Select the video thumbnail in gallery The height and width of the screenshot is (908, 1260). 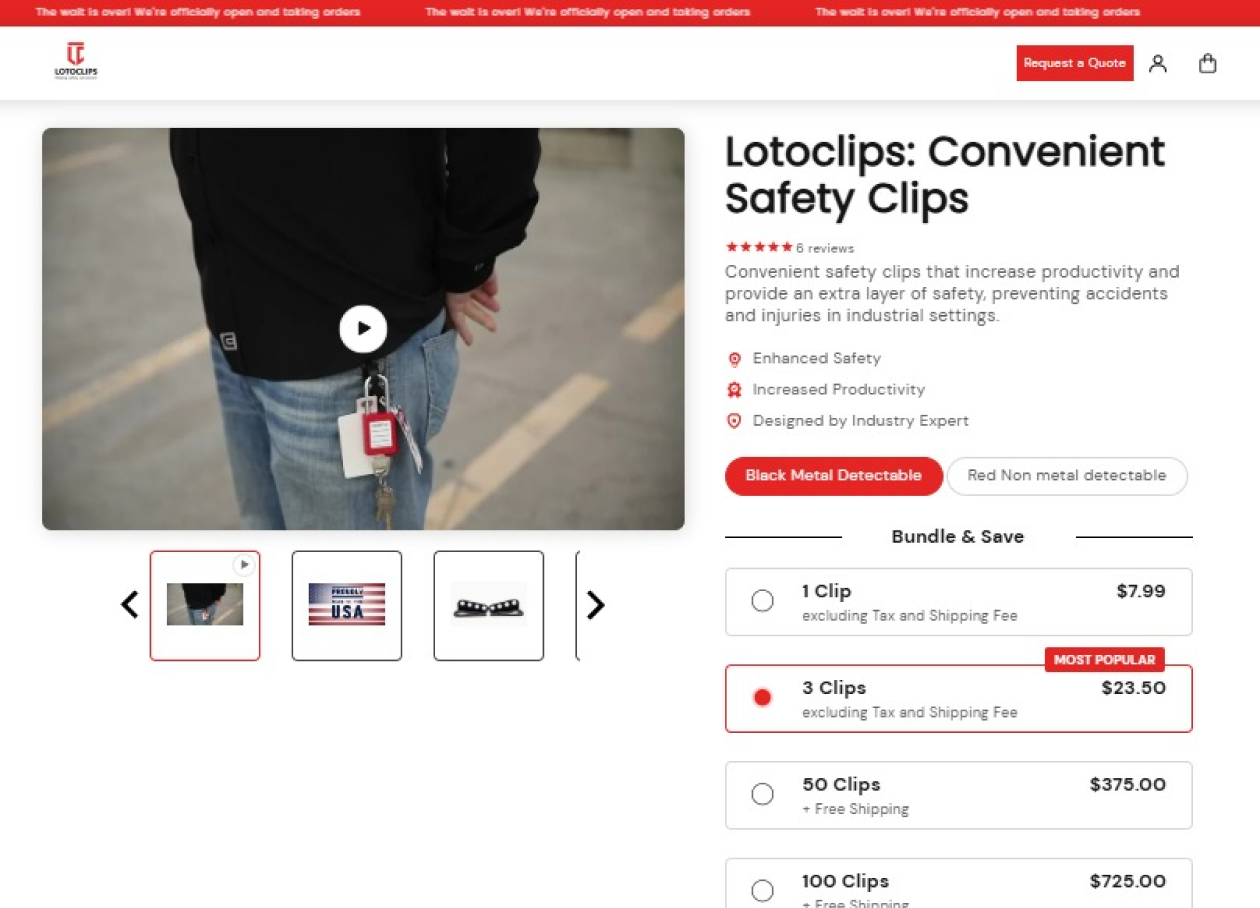205,605
